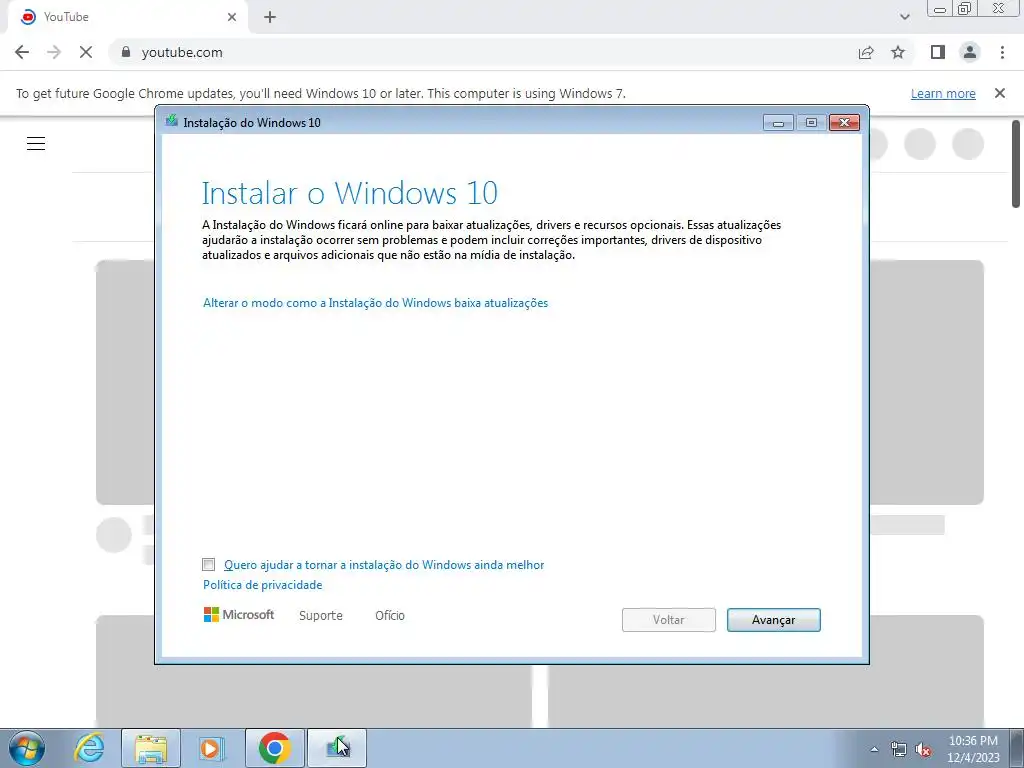
Task: Open the clock showing 10:36 PM
Action: pos(973,749)
